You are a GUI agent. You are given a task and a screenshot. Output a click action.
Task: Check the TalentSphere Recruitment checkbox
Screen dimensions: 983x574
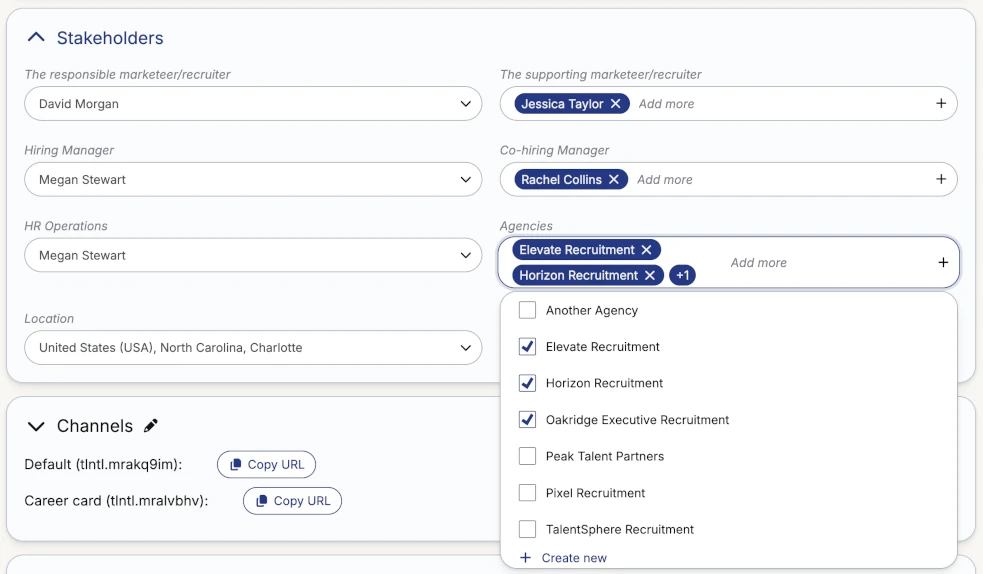[x=527, y=529]
